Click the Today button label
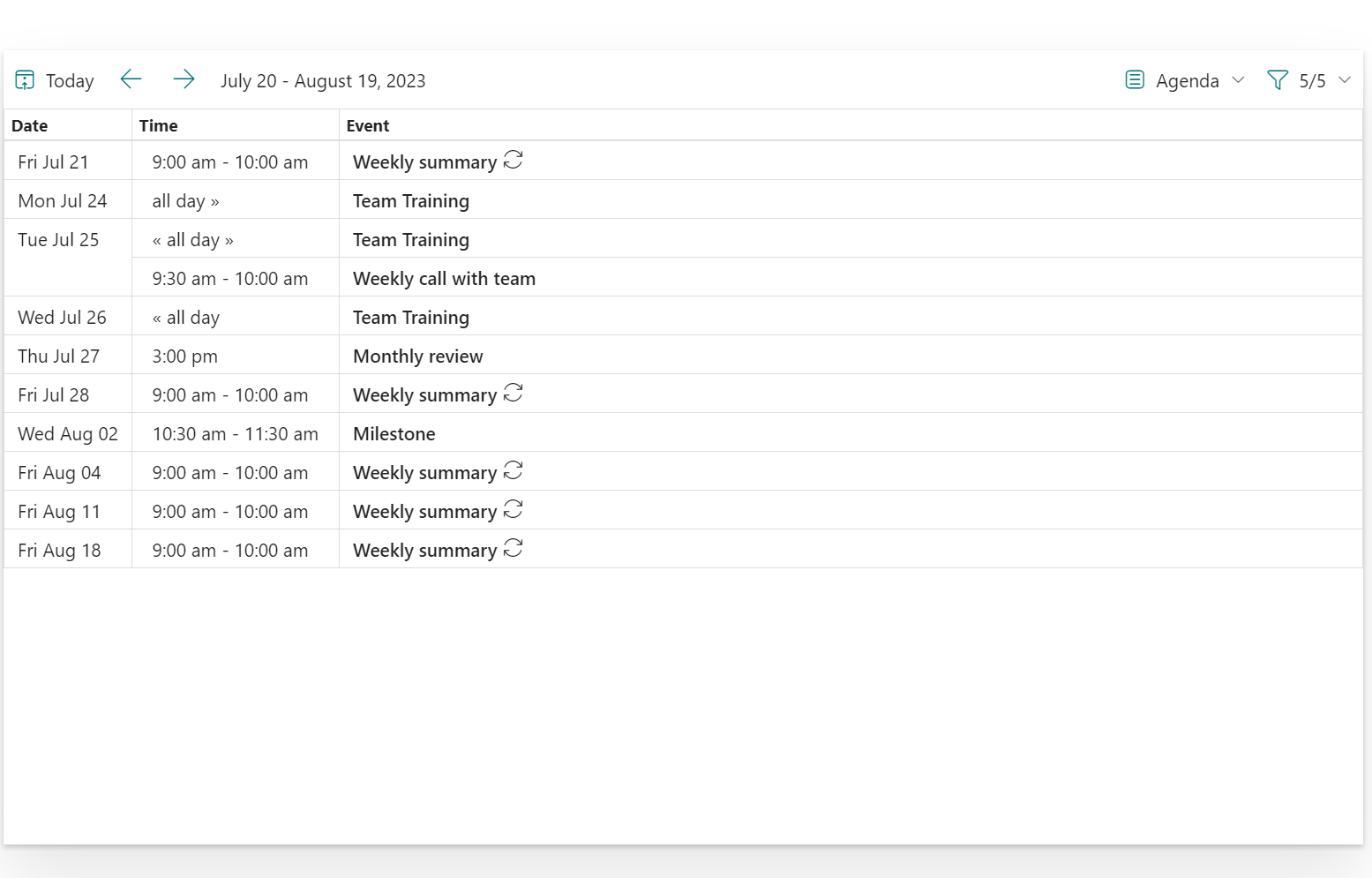1372x878 pixels. 70,81
